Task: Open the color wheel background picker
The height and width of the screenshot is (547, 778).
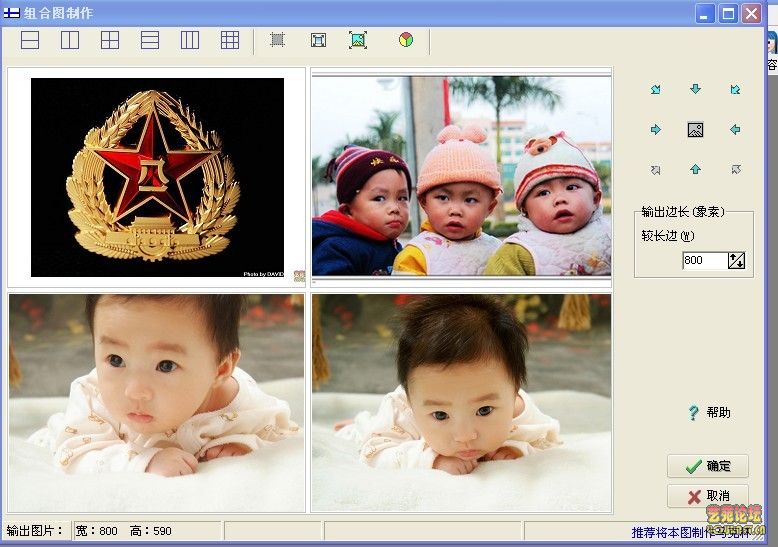Action: (406, 40)
